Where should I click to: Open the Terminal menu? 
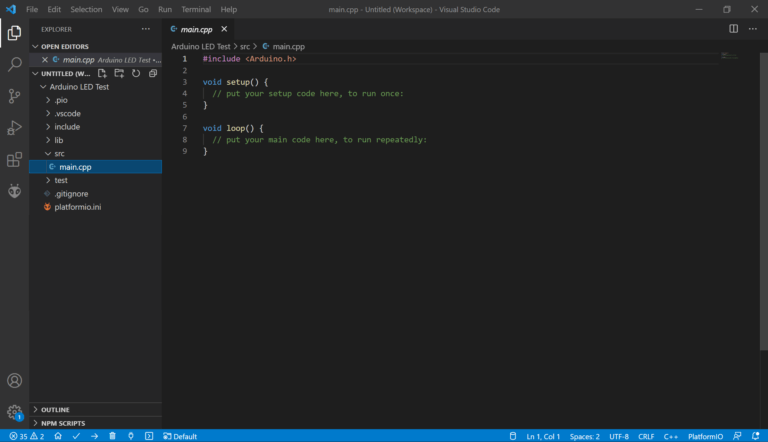click(x=196, y=9)
